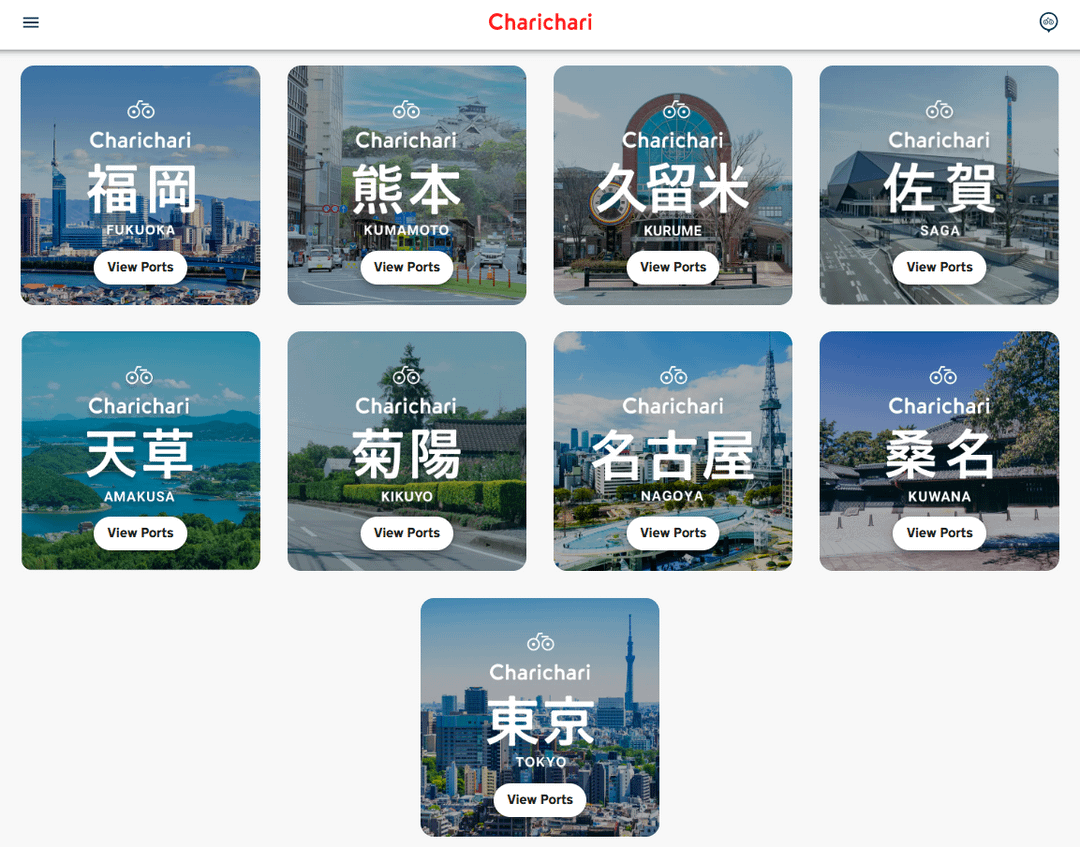
Task: Click Charichari text on Saga card
Action: tap(939, 140)
